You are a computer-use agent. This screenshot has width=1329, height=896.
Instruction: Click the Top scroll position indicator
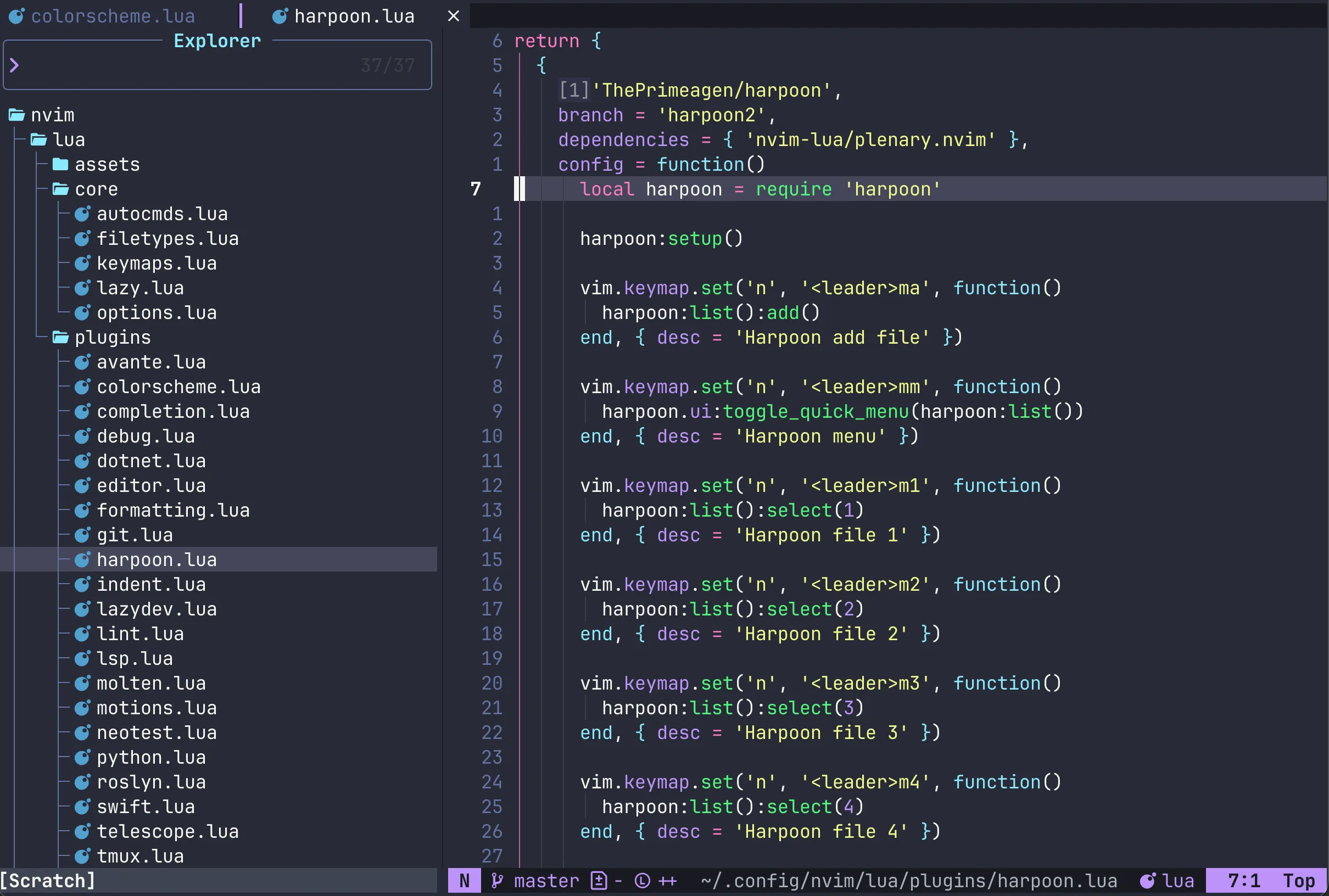[x=1299, y=881]
